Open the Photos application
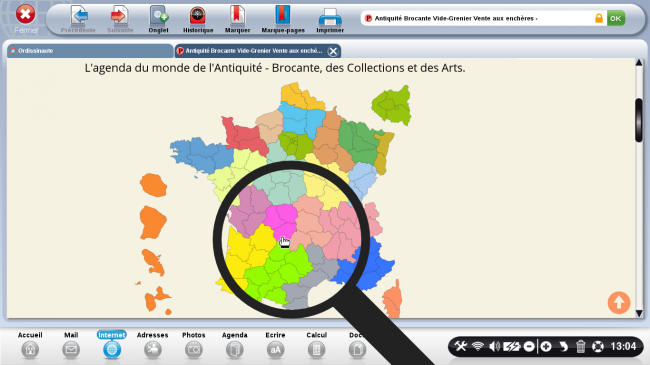Image resolution: width=650 pixels, height=365 pixels. [194, 345]
